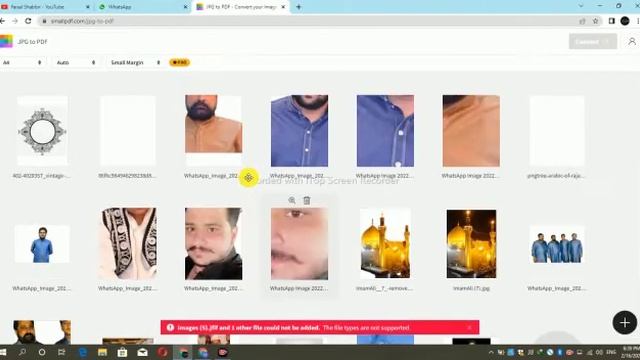Open a new browser tab
640x360 pixels.
tap(298, 7)
